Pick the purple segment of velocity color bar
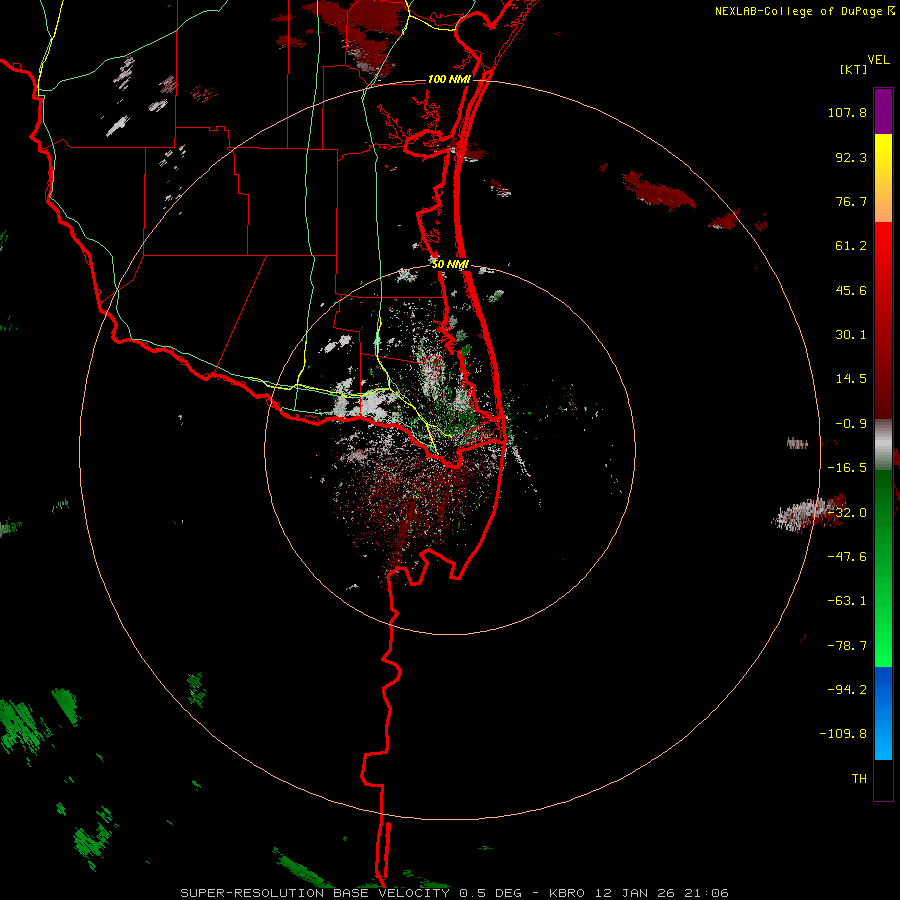 coord(883,111)
